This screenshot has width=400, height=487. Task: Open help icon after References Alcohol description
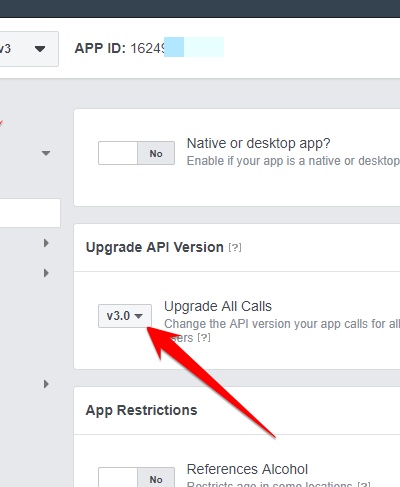point(364,484)
